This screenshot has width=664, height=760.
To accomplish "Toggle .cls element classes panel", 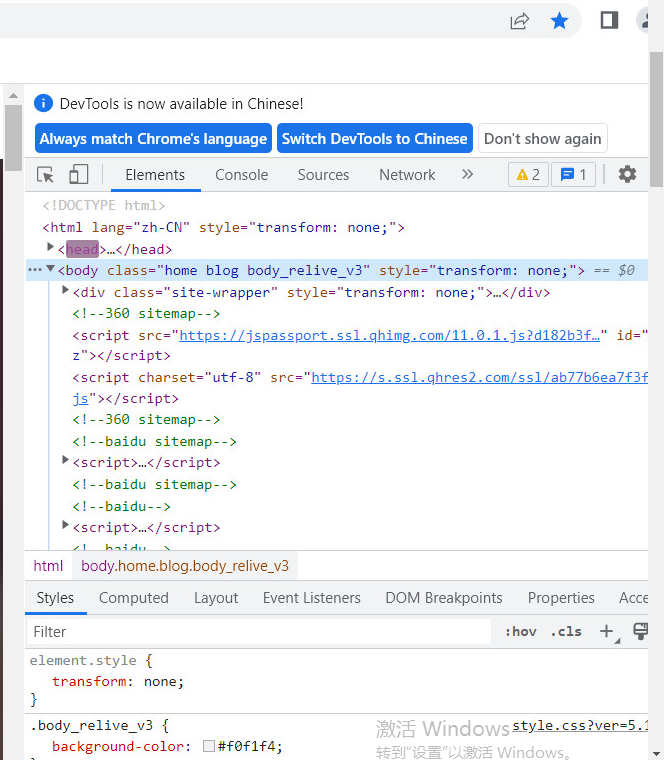I will [566, 632].
